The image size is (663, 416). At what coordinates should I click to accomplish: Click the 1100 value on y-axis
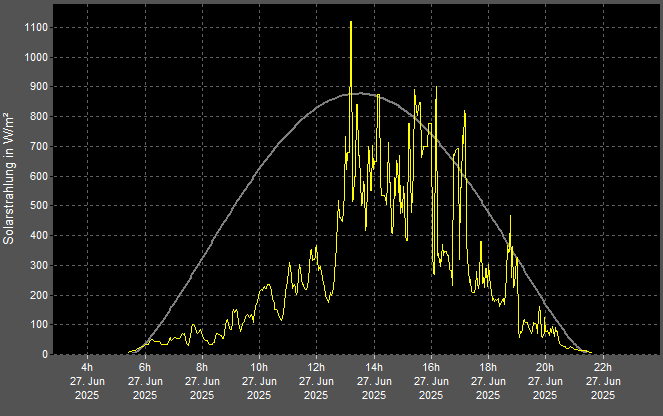pos(35,28)
